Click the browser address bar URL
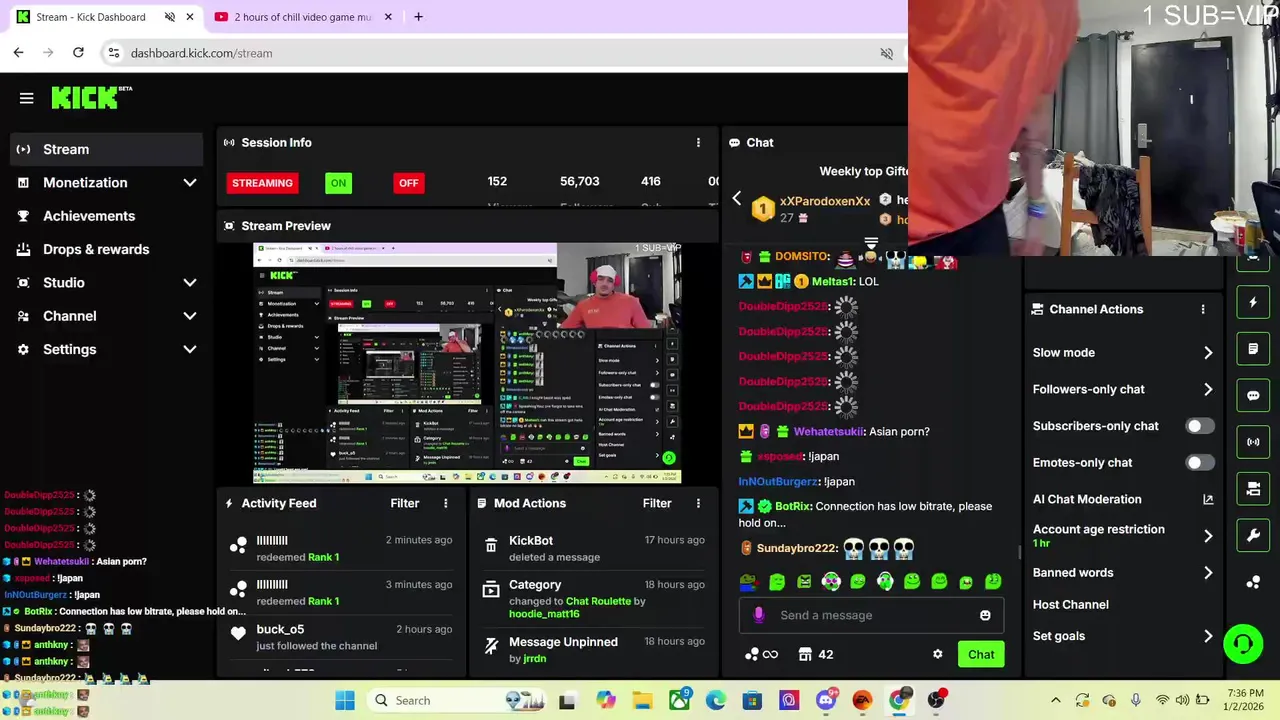Viewport: 1280px width, 720px height. click(x=201, y=53)
